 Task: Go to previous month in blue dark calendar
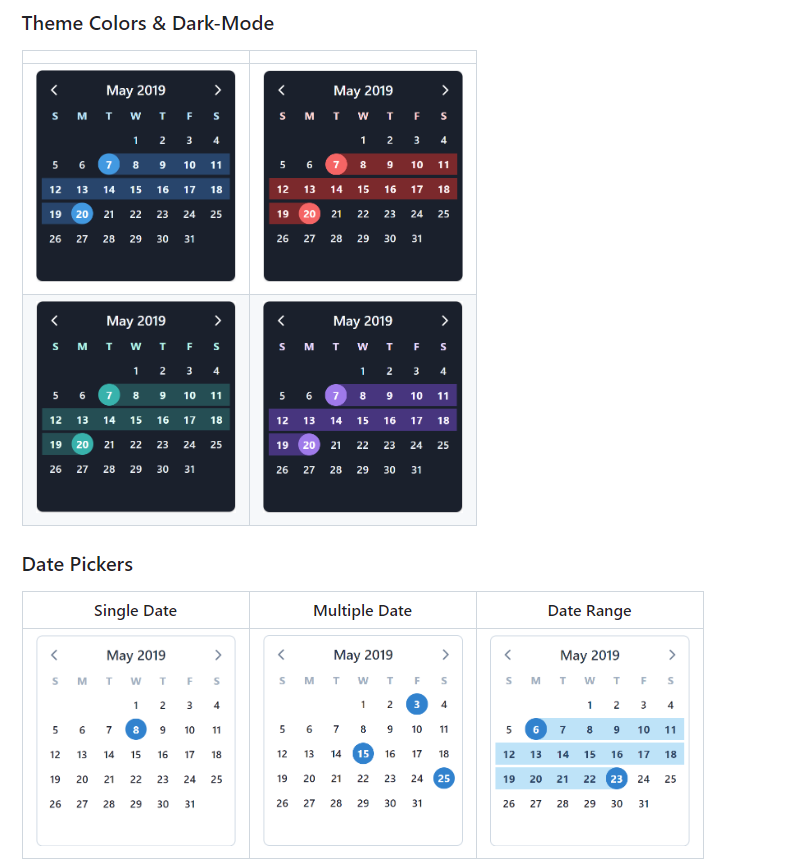[55, 90]
